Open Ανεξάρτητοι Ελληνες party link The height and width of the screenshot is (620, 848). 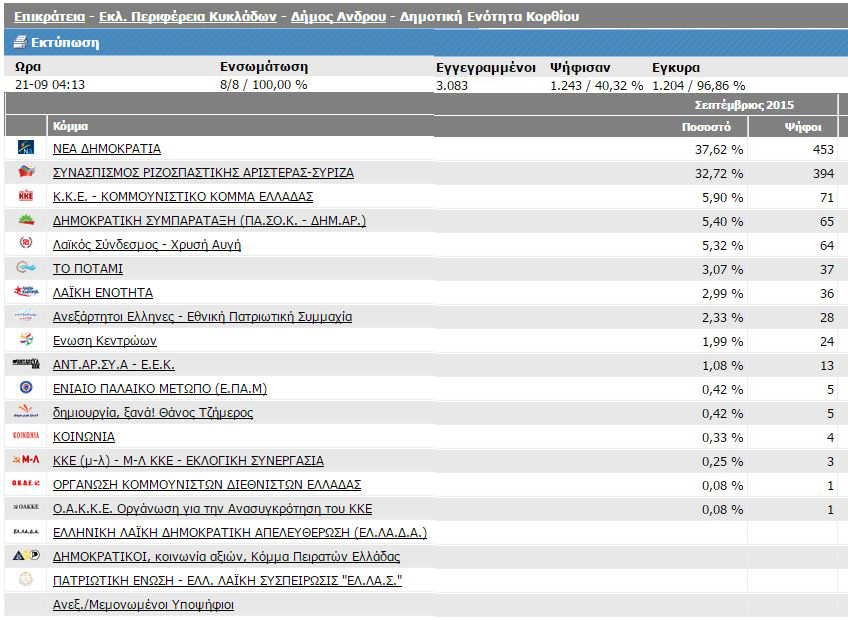coord(202,316)
